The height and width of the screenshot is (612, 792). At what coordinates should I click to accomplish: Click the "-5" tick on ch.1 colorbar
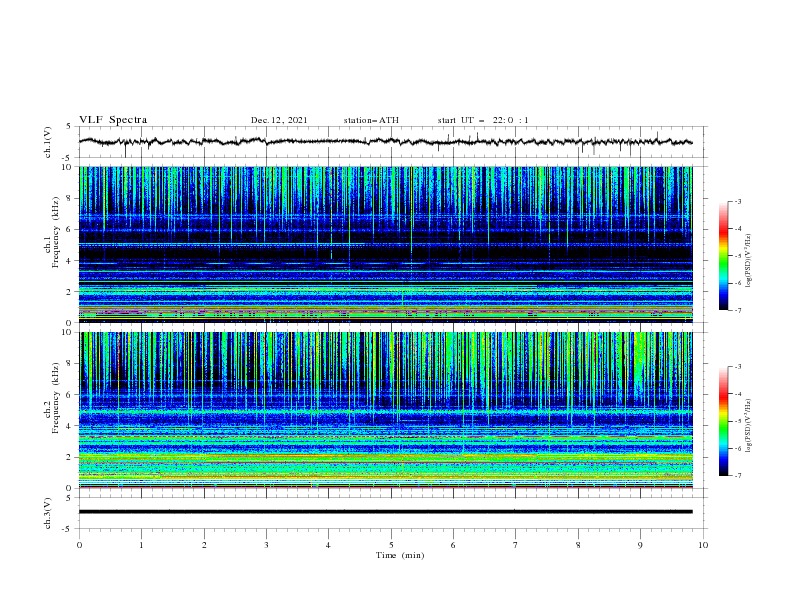737,256
